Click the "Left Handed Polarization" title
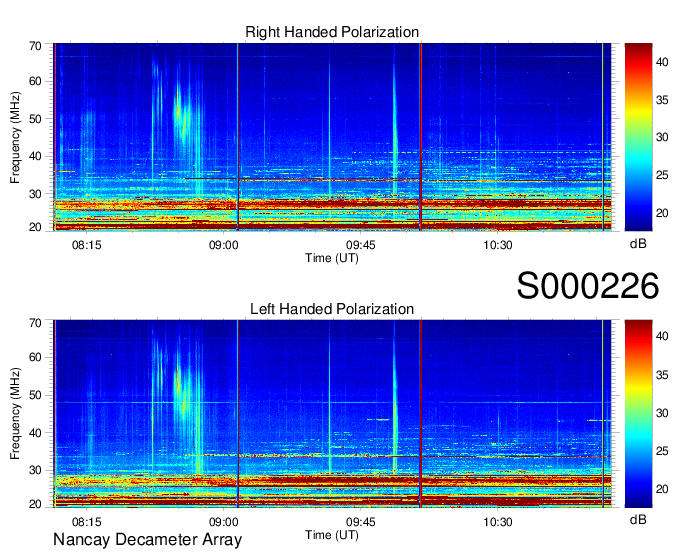The height and width of the screenshot is (552, 680). pos(332,309)
